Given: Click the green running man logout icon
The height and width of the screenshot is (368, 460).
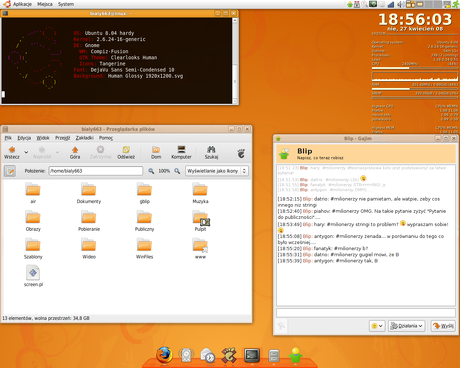Looking at the screenshot, I should 456,4.
